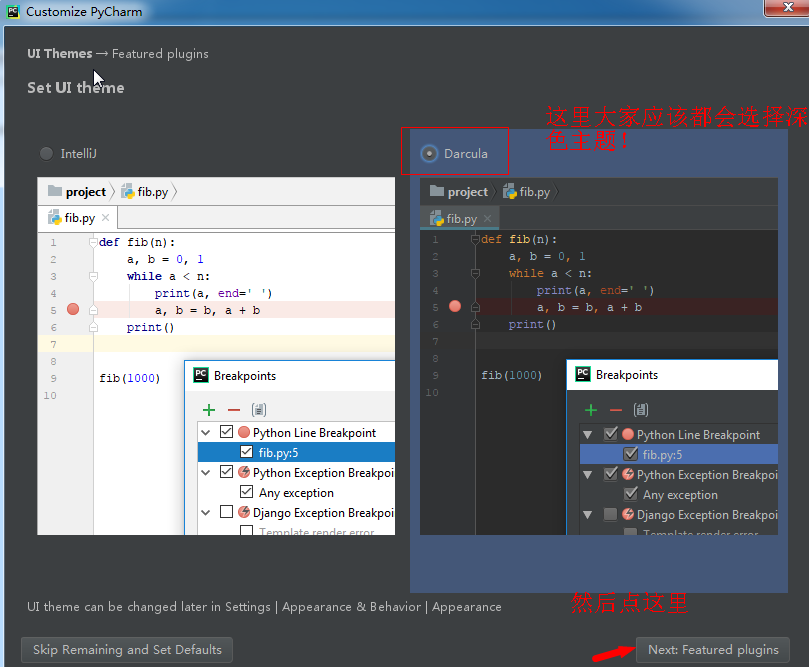Collapse Django Exception Breakpoint node in IntelliJ preview
Screen dimensions: 809x667
tap(206, 513)
